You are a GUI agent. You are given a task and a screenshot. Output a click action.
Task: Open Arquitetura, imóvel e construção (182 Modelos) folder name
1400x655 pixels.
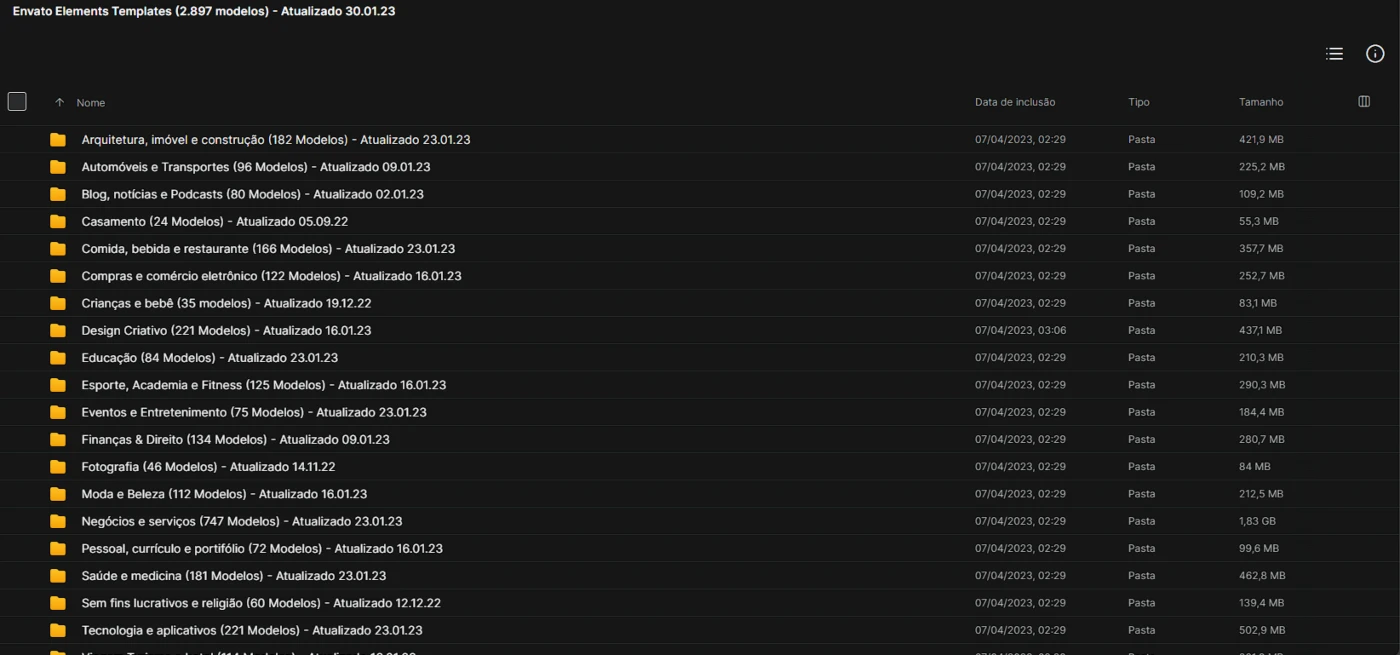pos(276,140)
